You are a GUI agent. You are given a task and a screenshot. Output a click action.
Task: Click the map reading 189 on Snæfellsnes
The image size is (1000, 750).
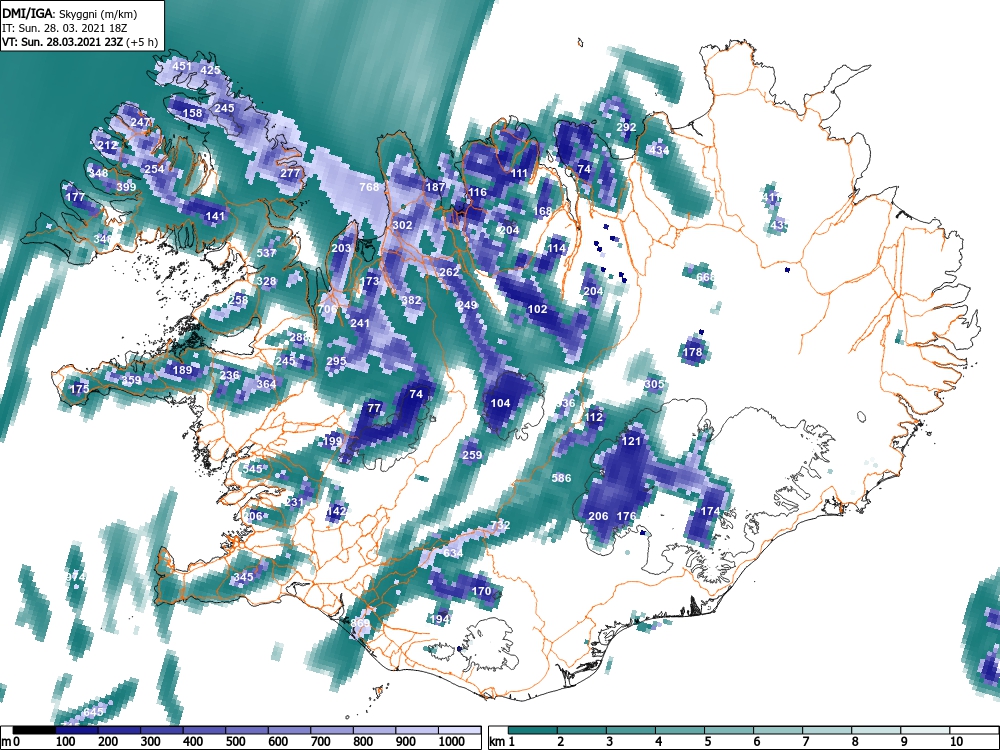[x=182, y=370]
